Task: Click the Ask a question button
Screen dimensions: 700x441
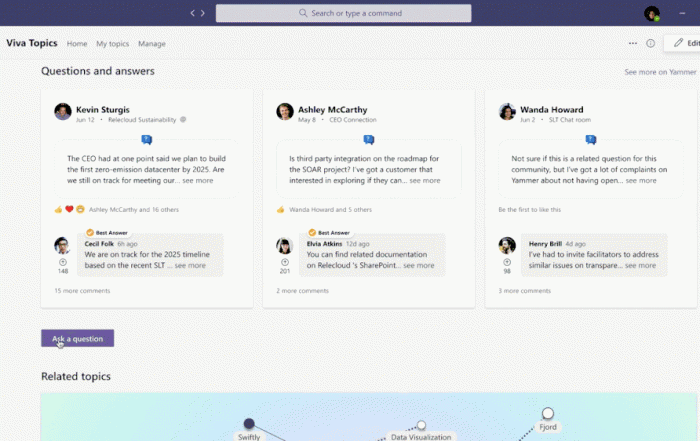Action: pos(78,338)
